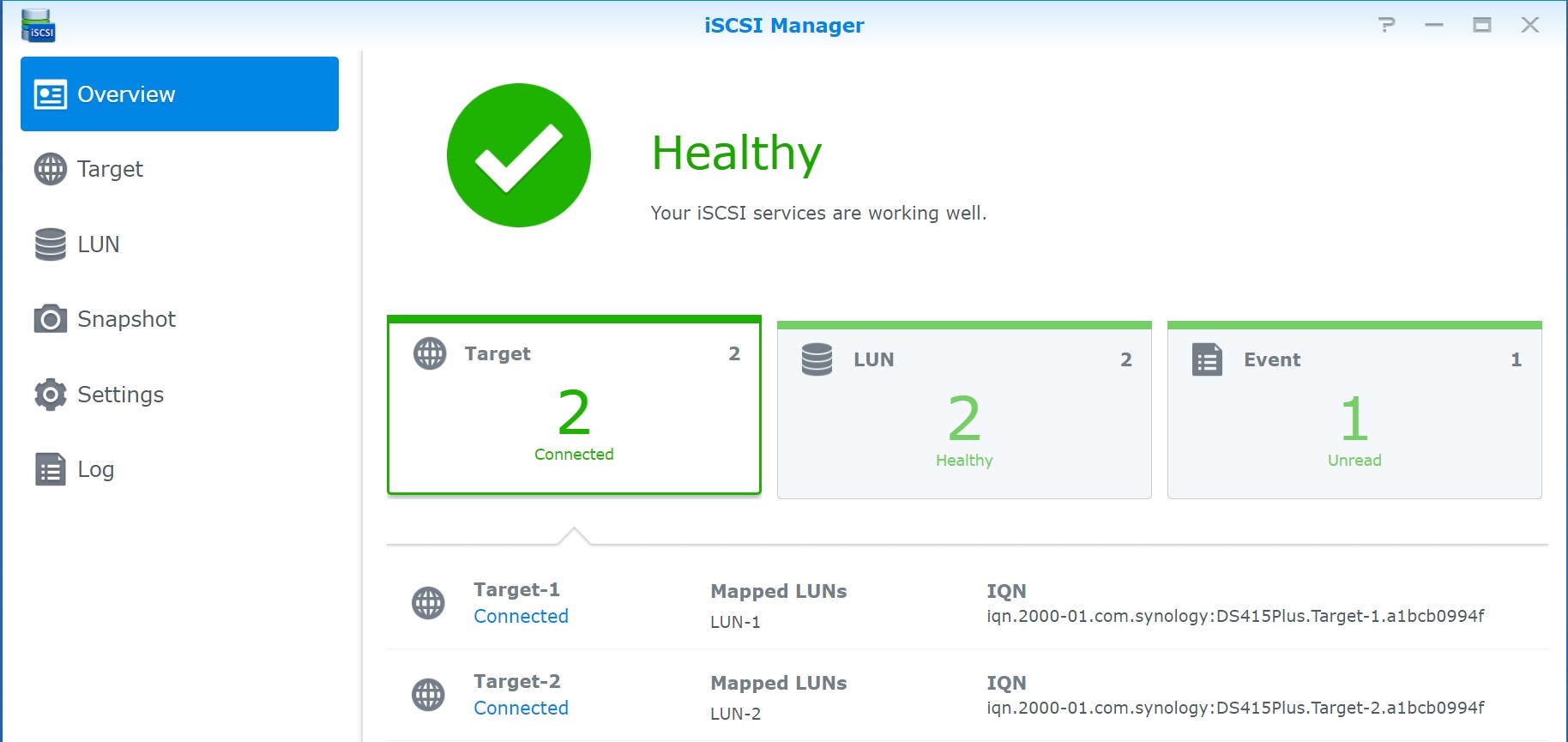Viewport: 1568px width, 742px height.
Task: Select the LUN Healthy summary card
Action: coord(963,412)
